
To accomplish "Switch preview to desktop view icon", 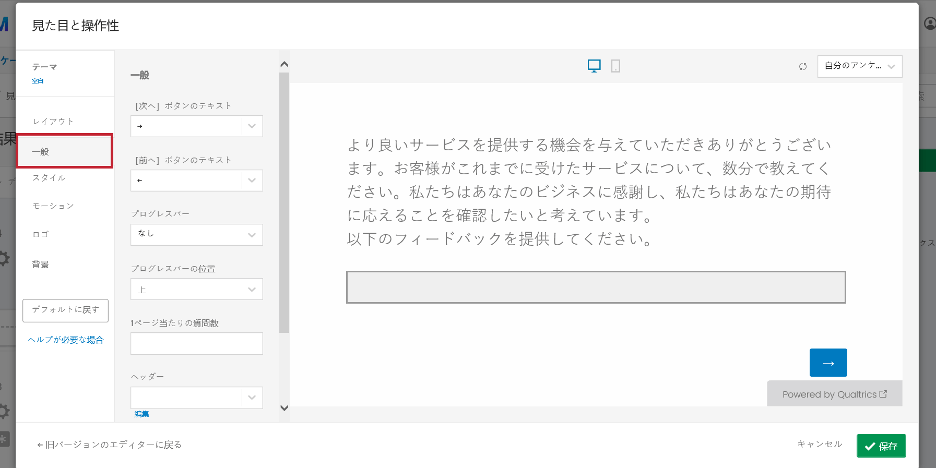I will (x=594, y=66).
